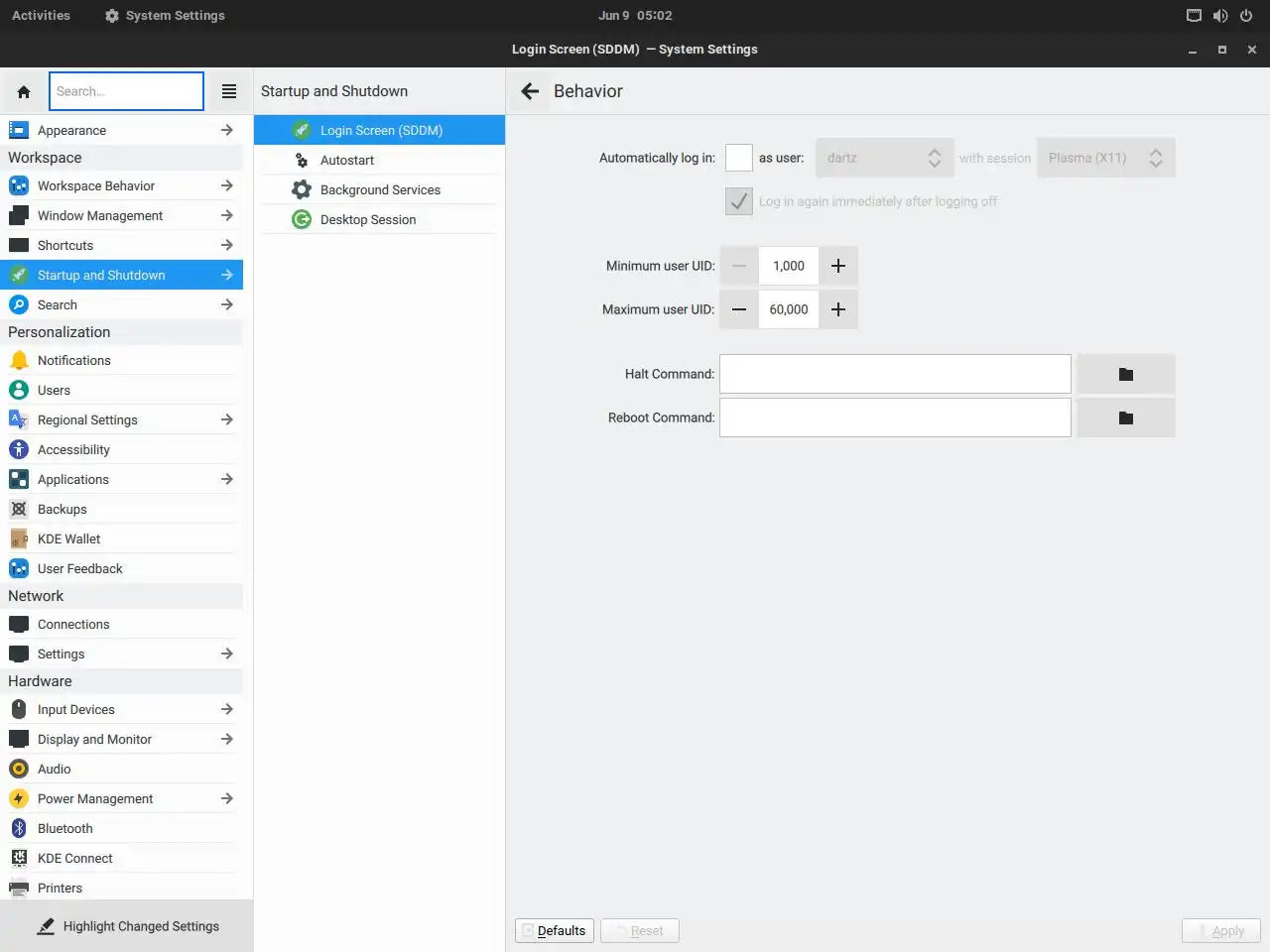Click the Defaults button
Screen dimensions: 1270x952
pos(555,930)
